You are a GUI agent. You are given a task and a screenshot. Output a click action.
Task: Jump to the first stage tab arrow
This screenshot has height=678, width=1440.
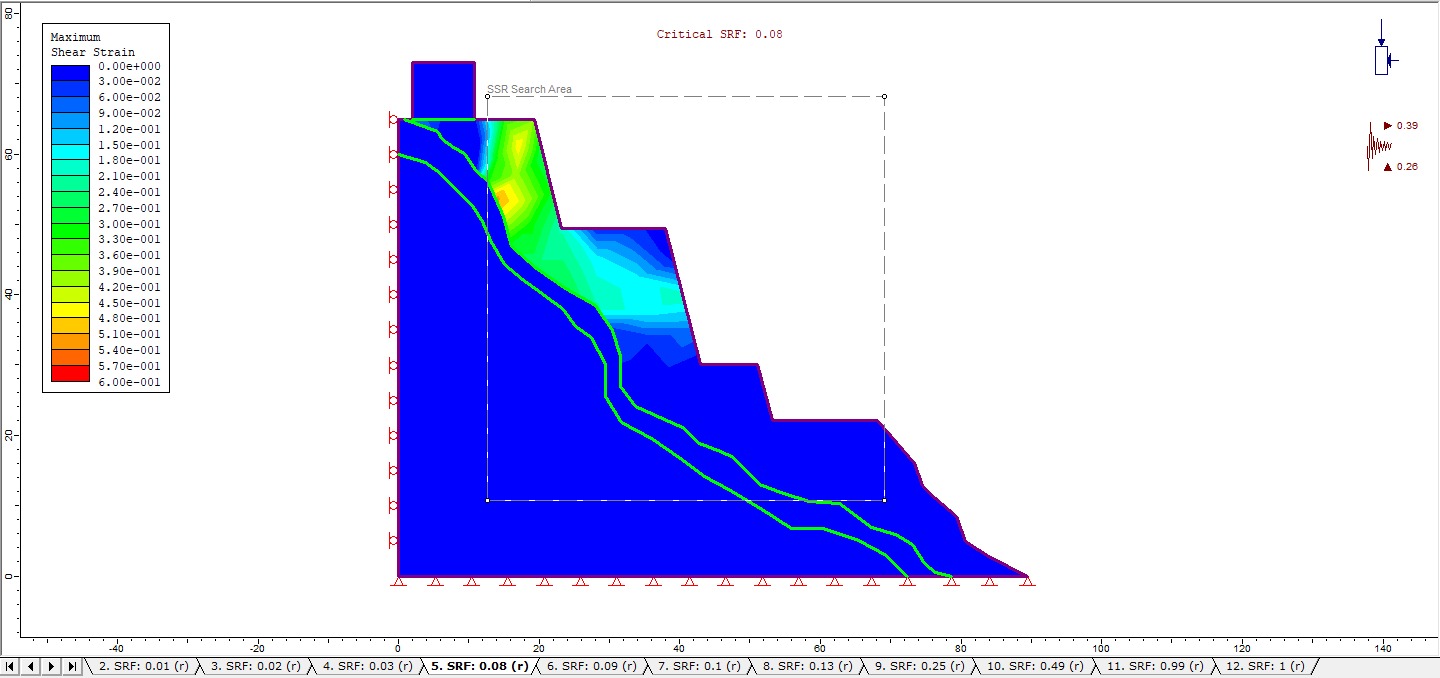pos(10,666)
